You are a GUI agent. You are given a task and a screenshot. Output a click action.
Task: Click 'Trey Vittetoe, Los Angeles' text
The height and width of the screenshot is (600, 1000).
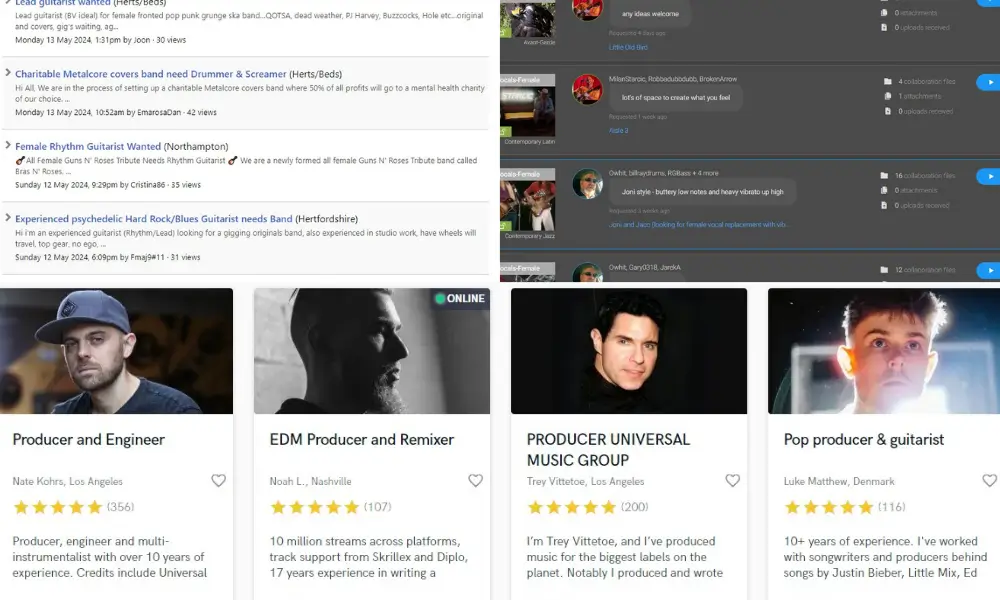pos(585,481)
